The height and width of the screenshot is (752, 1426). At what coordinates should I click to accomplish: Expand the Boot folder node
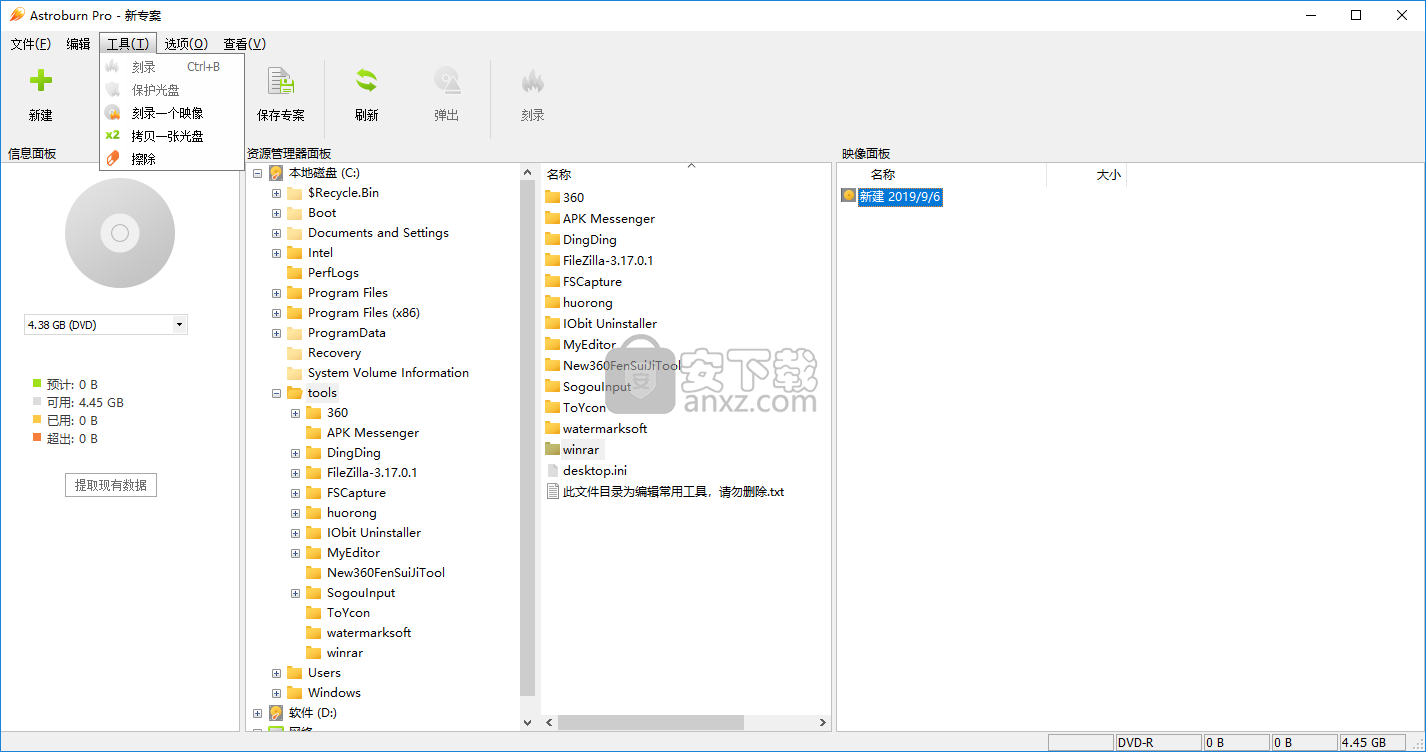[277, 213]
